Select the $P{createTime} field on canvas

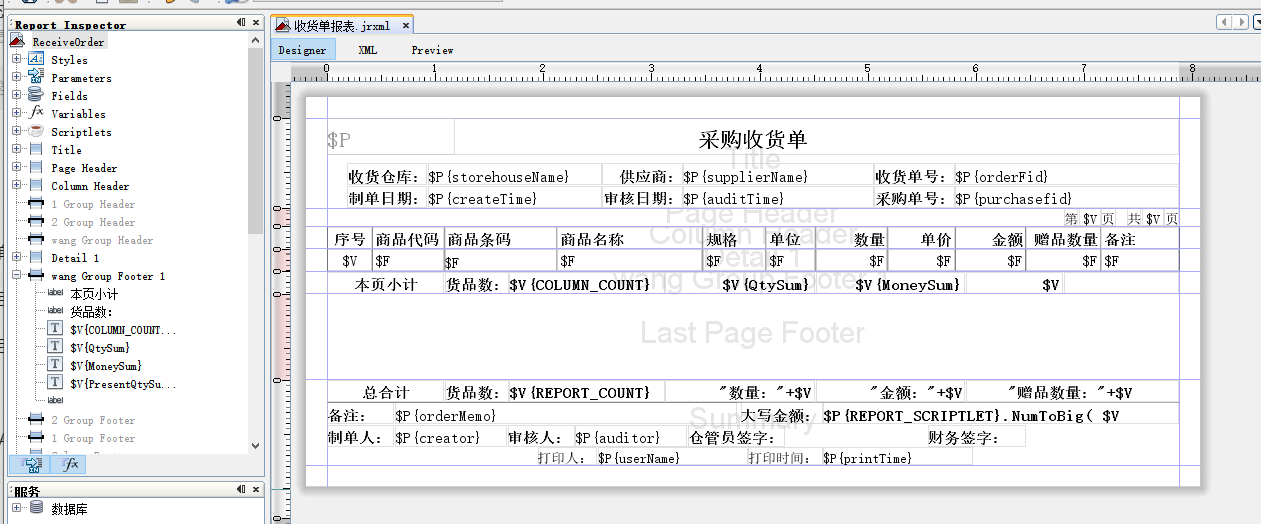(514, 198)
